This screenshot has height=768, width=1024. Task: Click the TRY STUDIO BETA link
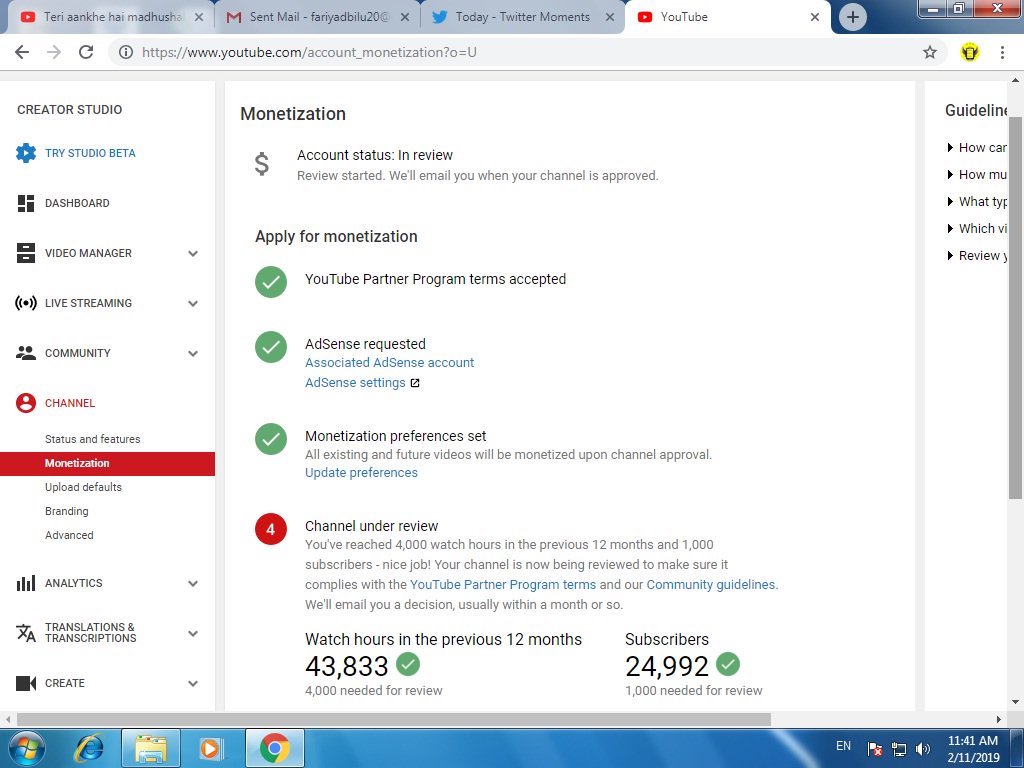point(90,153)
